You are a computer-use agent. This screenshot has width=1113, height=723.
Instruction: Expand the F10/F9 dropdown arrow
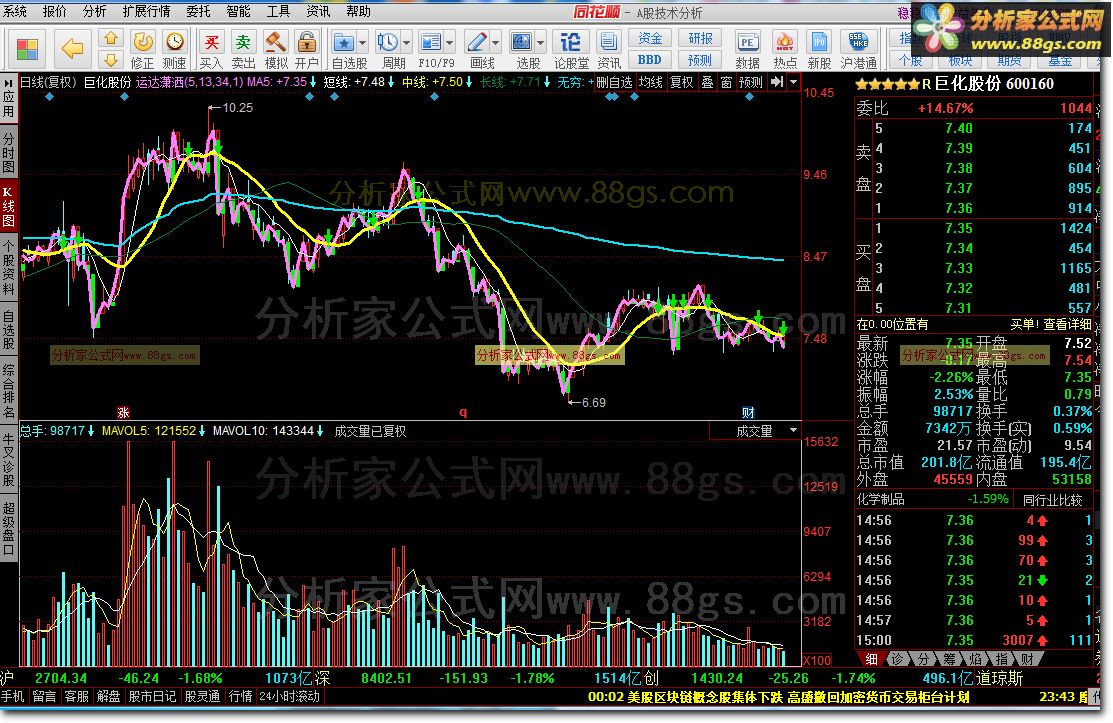449,43
